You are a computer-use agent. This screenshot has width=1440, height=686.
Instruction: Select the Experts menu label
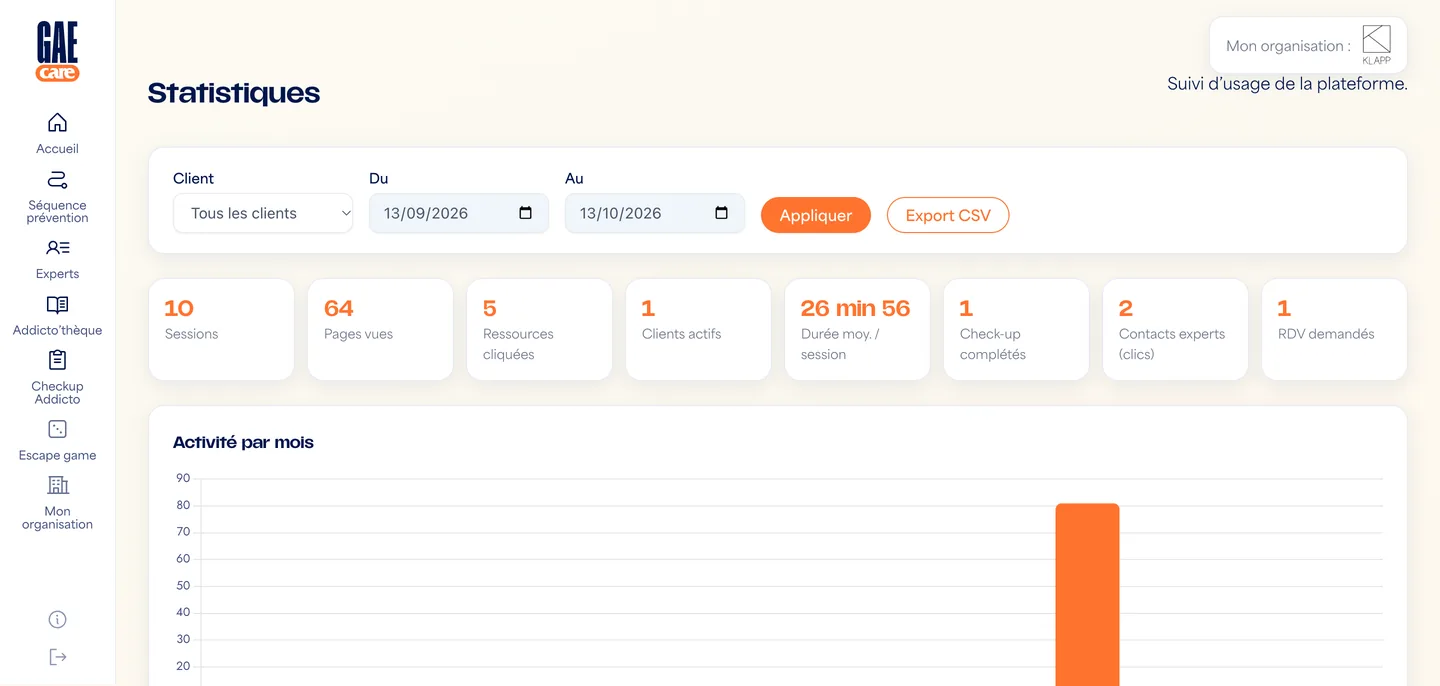[57, 274]
